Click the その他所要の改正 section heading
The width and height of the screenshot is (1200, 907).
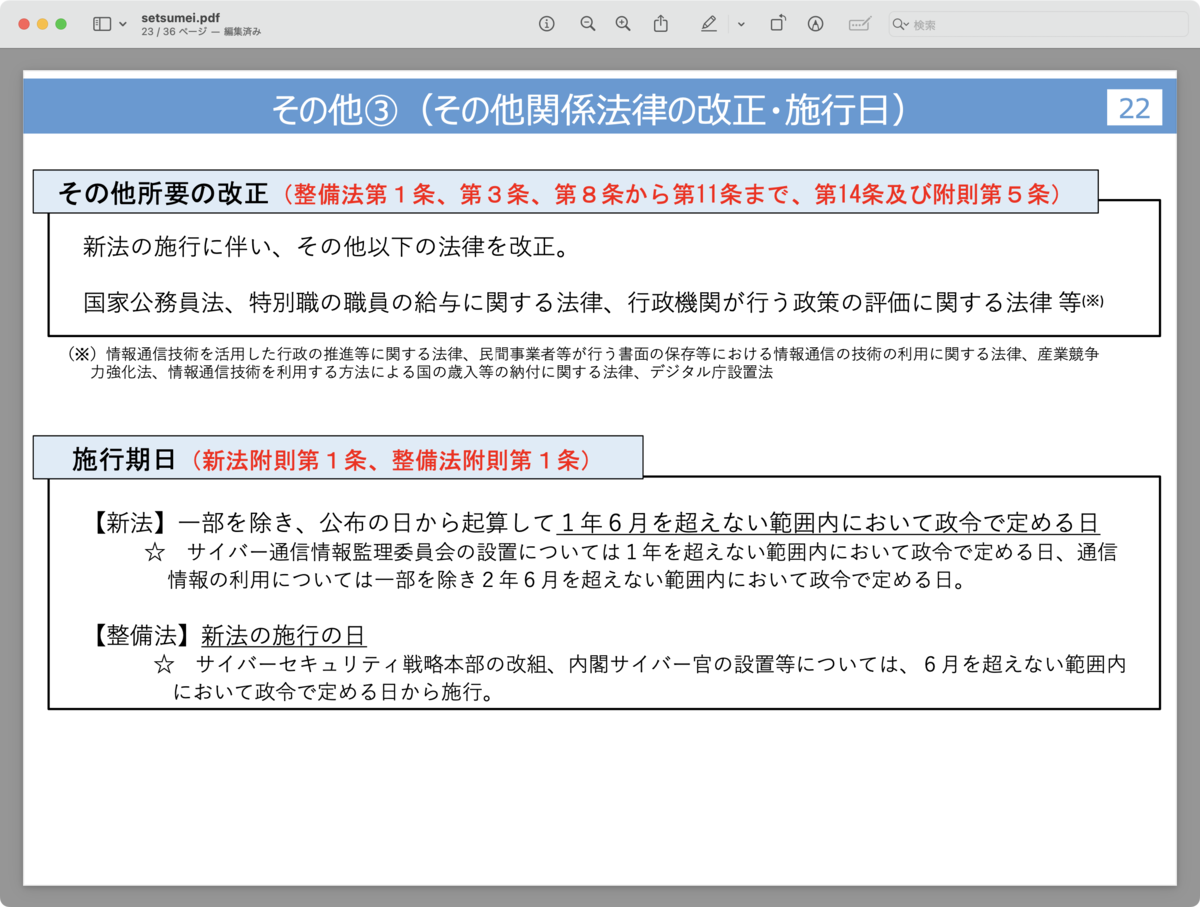click(x=162, y=193)
